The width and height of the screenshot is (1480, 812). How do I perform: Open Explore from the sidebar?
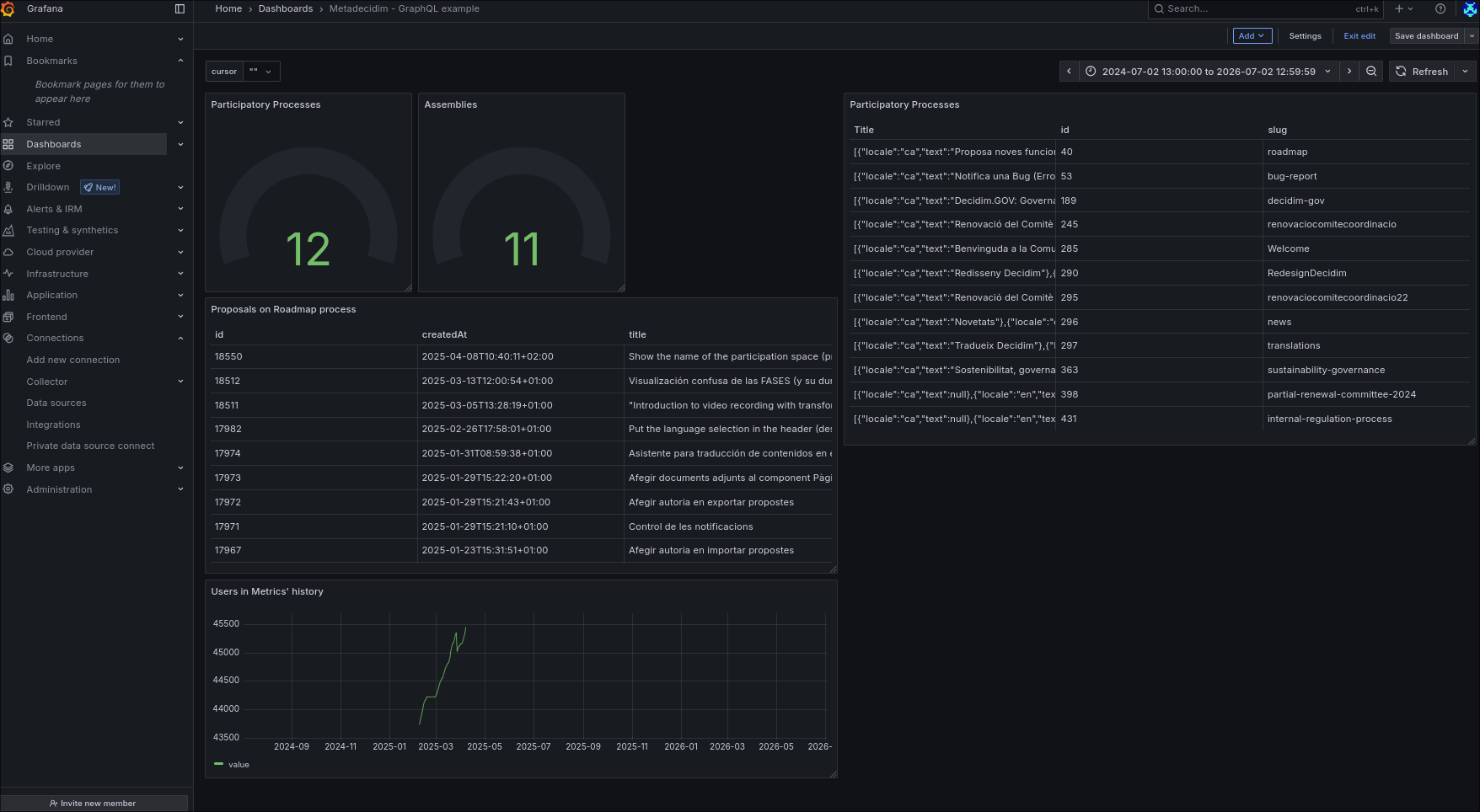[x=42, y=166]
